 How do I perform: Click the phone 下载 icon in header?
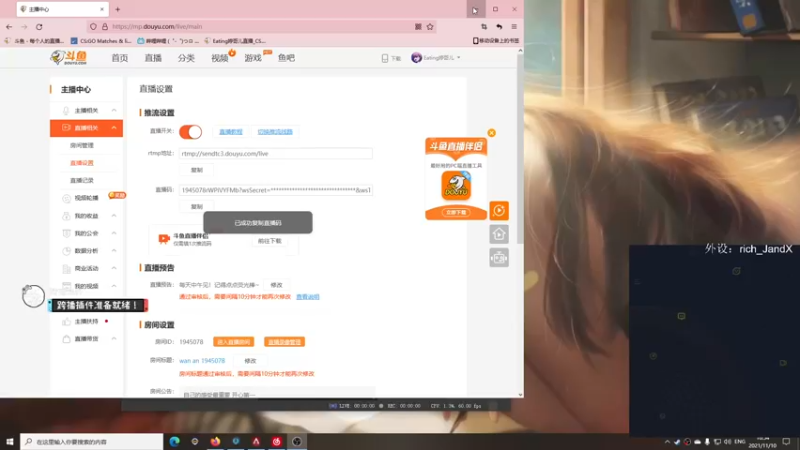click(391, 58)
